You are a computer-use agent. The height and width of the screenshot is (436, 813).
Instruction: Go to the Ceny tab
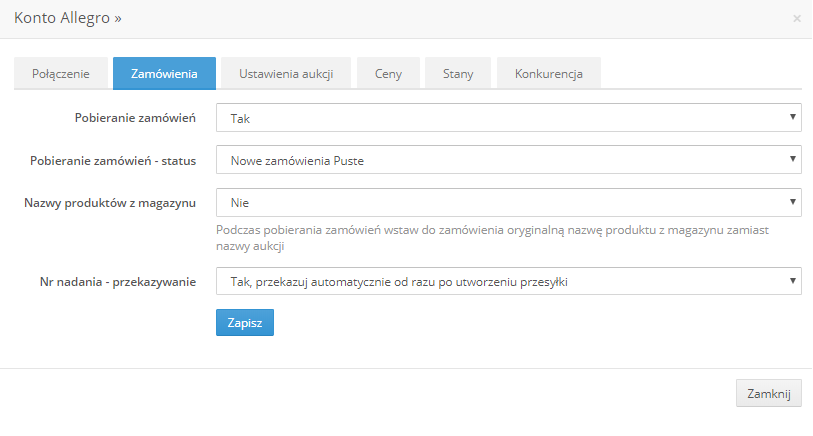click(388, 74)
